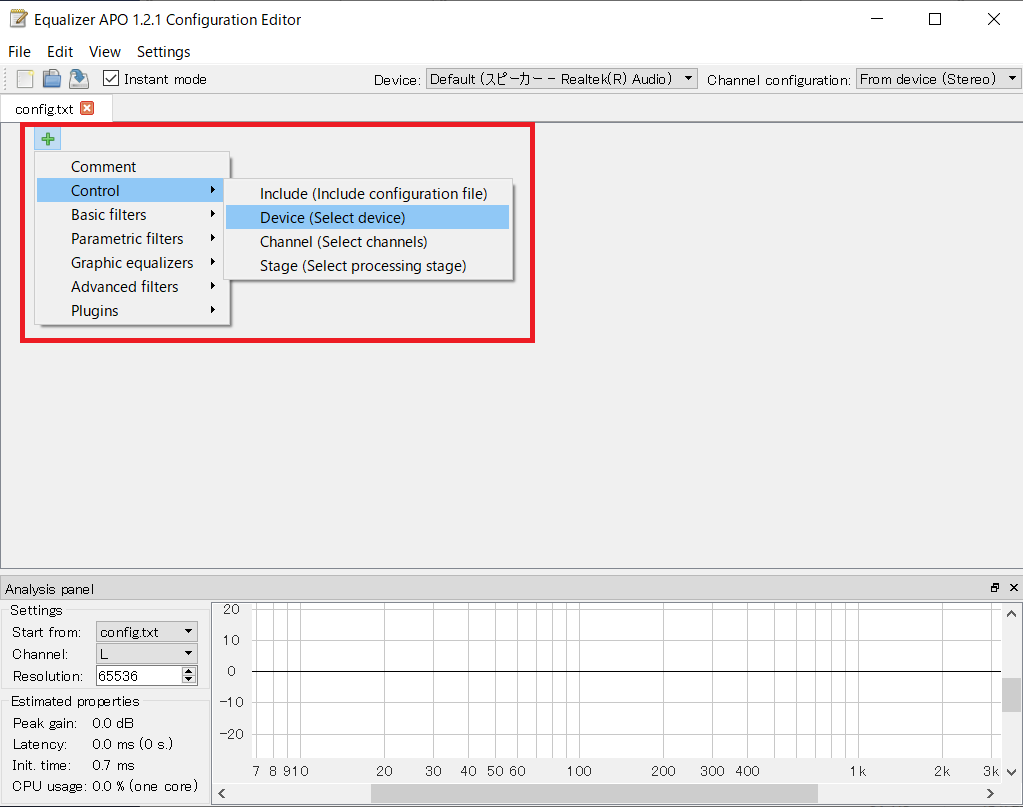Open the View menu
Viewport: 1023px width, 807px height.
click(105, 52)
